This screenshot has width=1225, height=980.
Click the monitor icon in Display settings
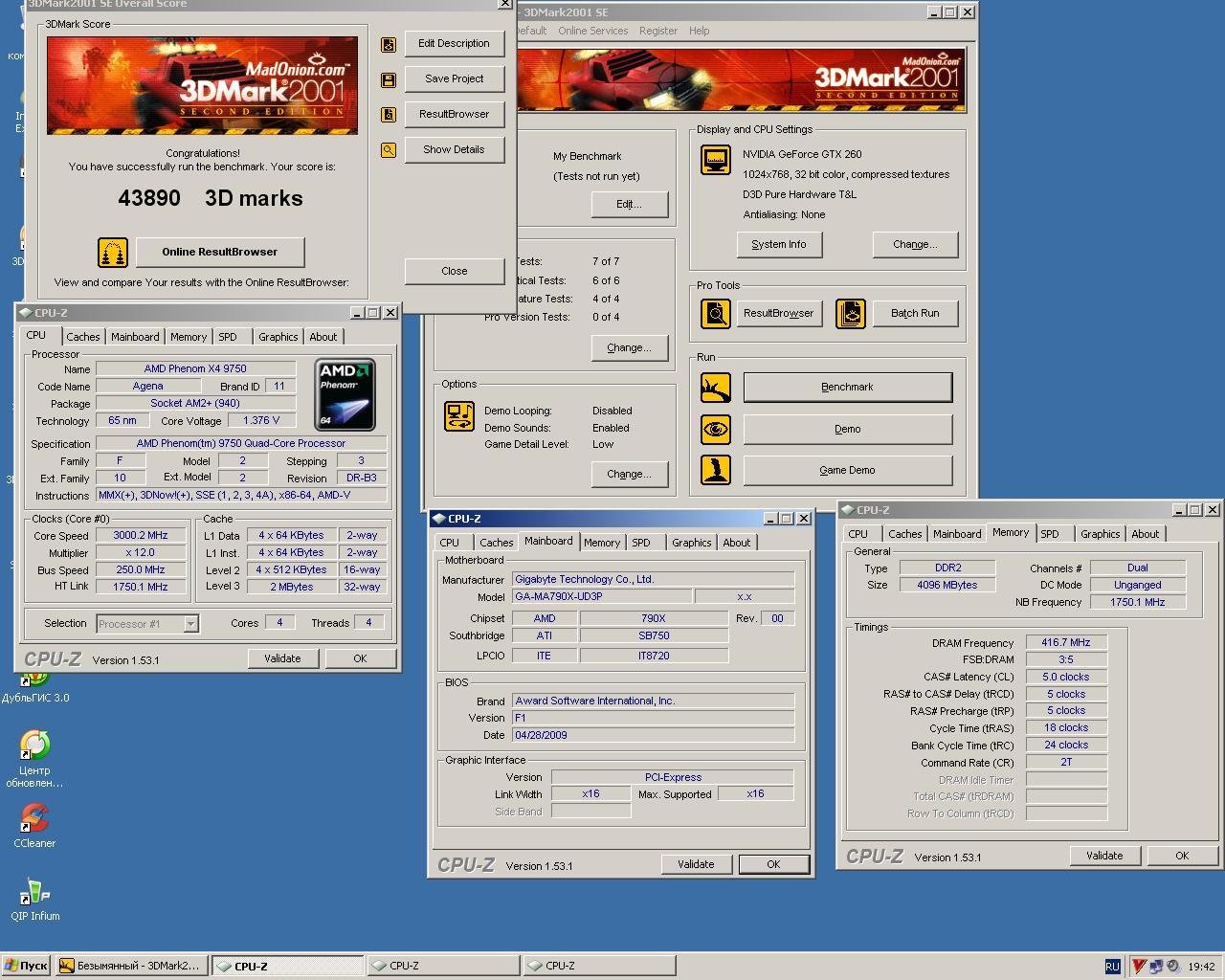[716, 160]
